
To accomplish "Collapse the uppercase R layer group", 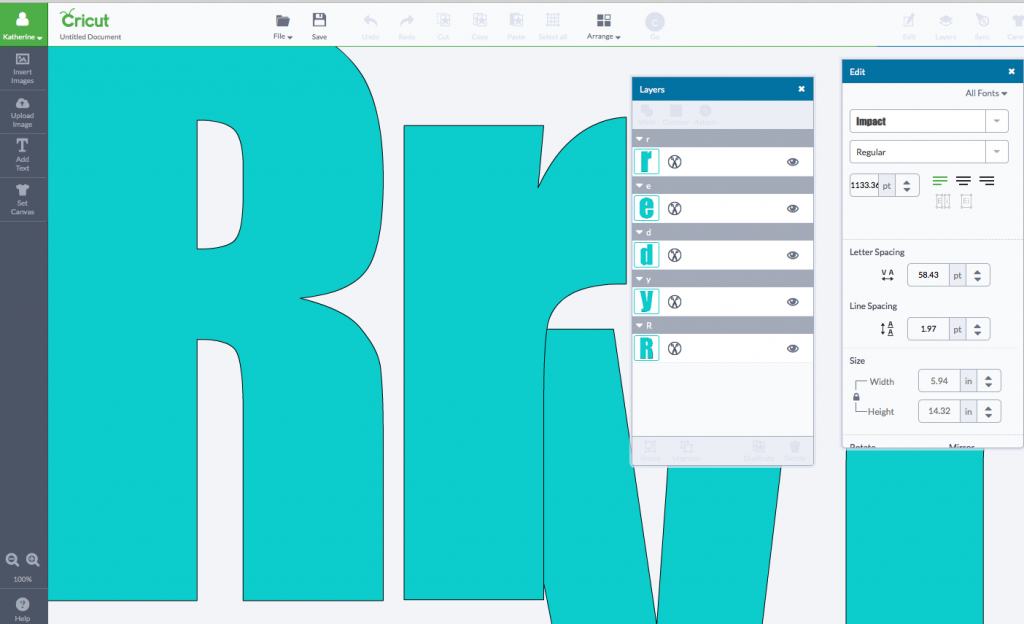I will tap(639, 325).
